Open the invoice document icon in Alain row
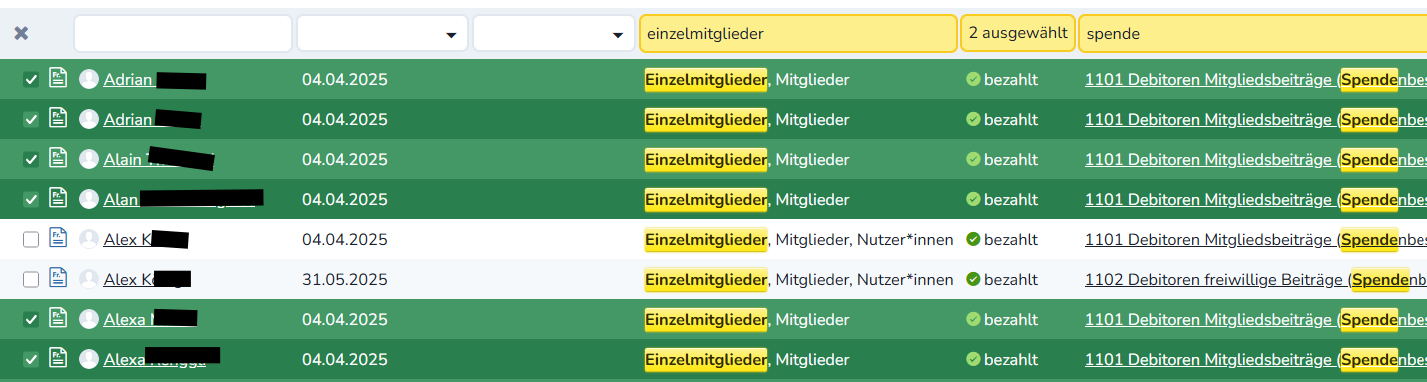Screen dimensions: 1427x382 pyautogui.click(x=58, y=158)
